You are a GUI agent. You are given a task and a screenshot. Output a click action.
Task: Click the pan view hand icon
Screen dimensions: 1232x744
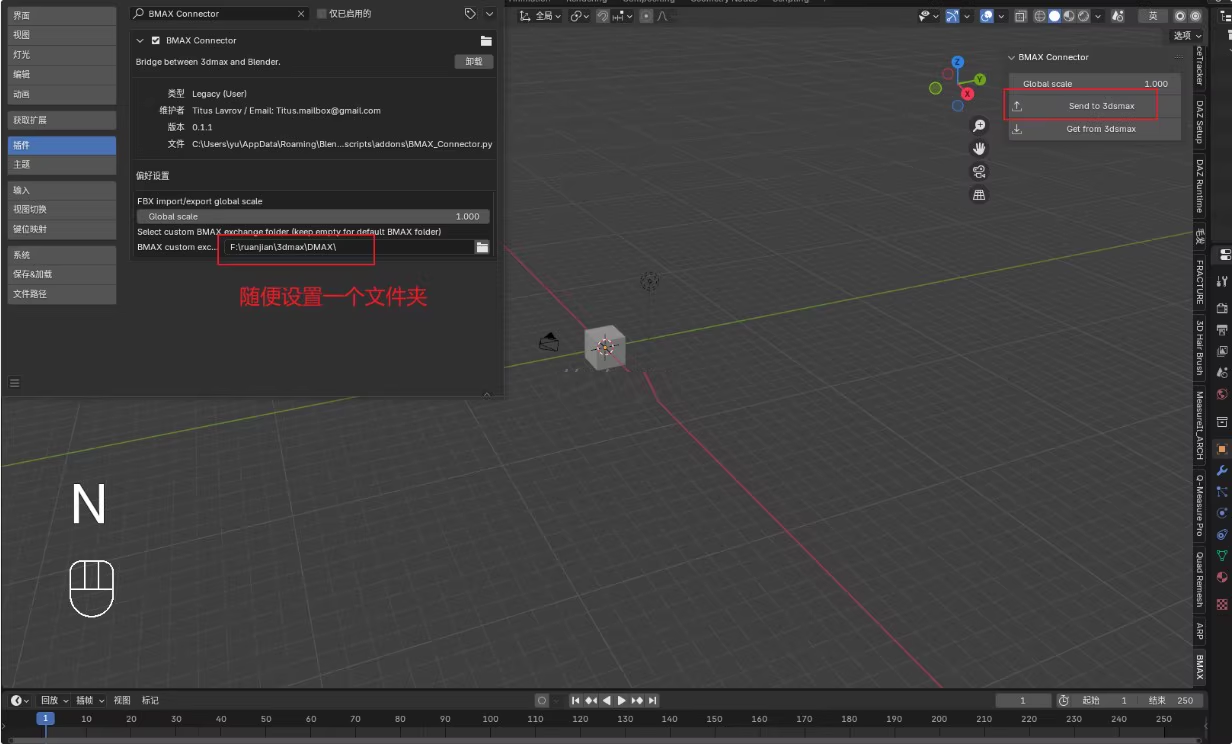979,148
